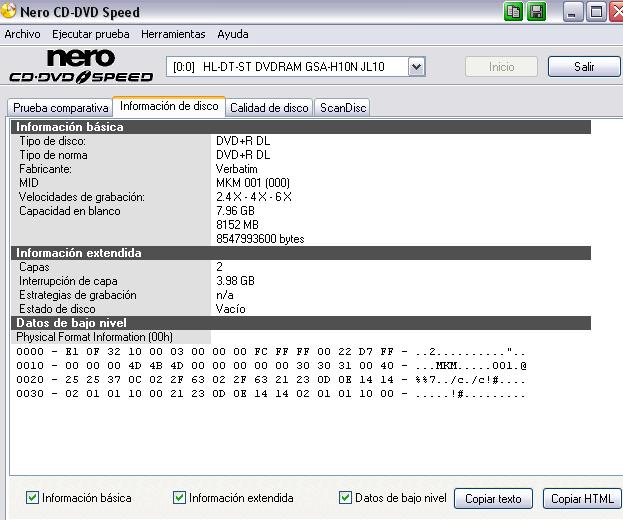623x520 pixels.
Task: Click the Salir button
Action: (x=584, y=67)
